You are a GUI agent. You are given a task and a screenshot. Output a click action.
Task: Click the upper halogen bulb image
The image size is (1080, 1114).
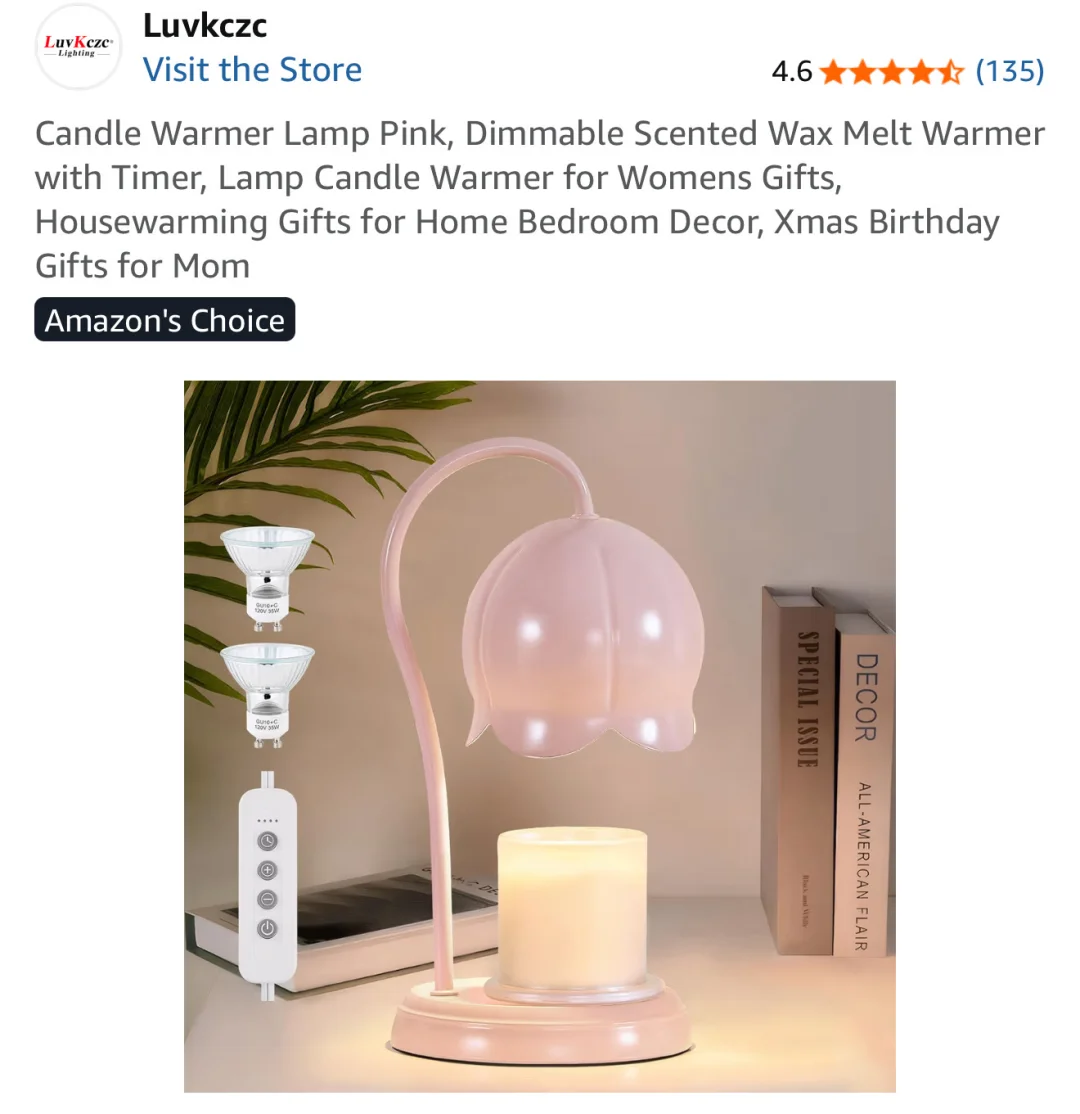pos(267,578)
